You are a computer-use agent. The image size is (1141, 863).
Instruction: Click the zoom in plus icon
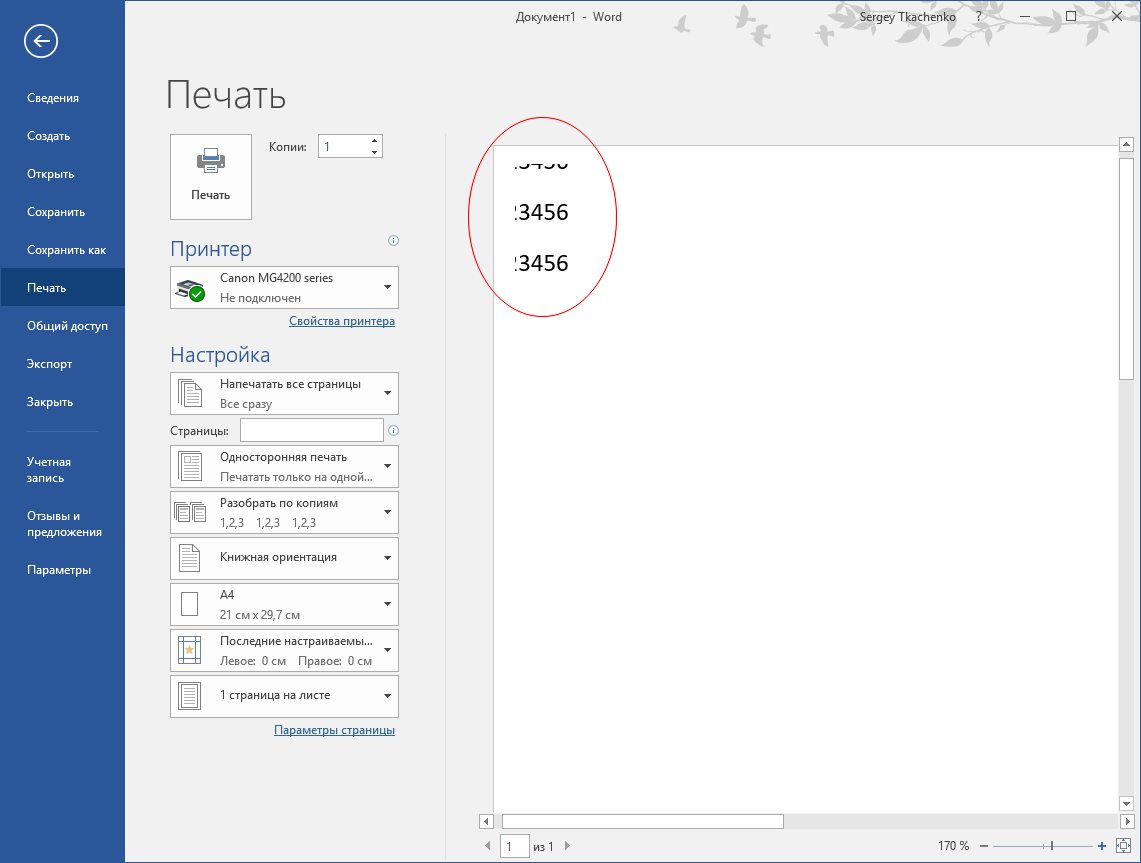coord(1102,846)
